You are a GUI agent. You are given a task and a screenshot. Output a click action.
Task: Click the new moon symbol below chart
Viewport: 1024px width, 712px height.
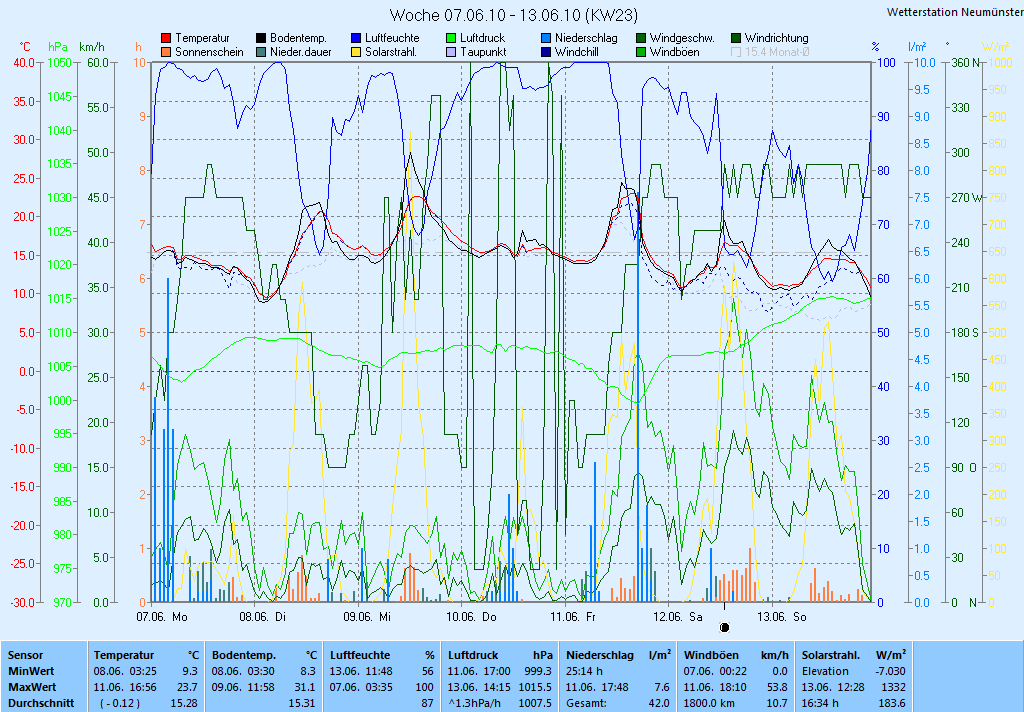(725, 627)
